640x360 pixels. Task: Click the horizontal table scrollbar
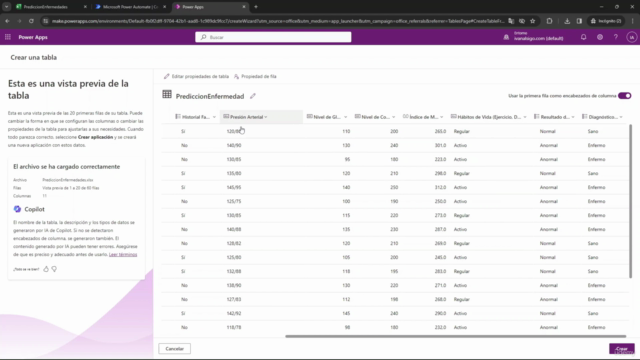(456, 336)
